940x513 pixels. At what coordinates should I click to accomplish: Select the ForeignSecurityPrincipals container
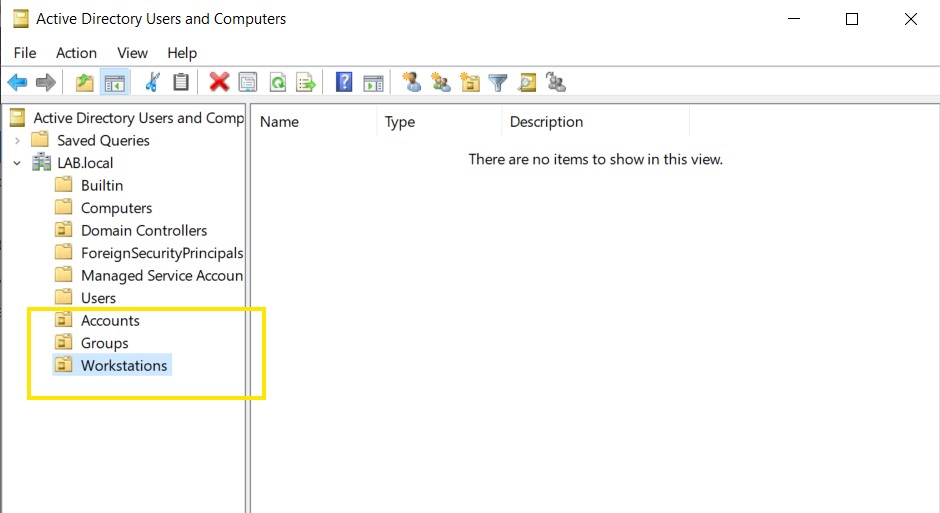162,253
